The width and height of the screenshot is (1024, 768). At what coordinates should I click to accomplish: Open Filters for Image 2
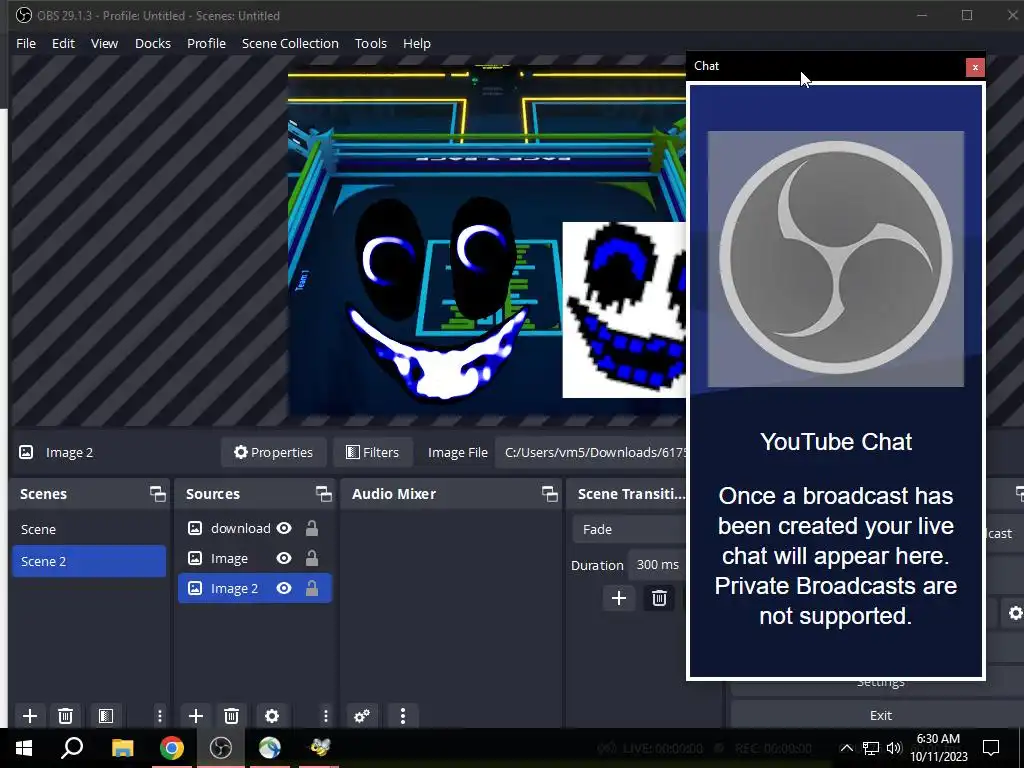tap(372, 452)
